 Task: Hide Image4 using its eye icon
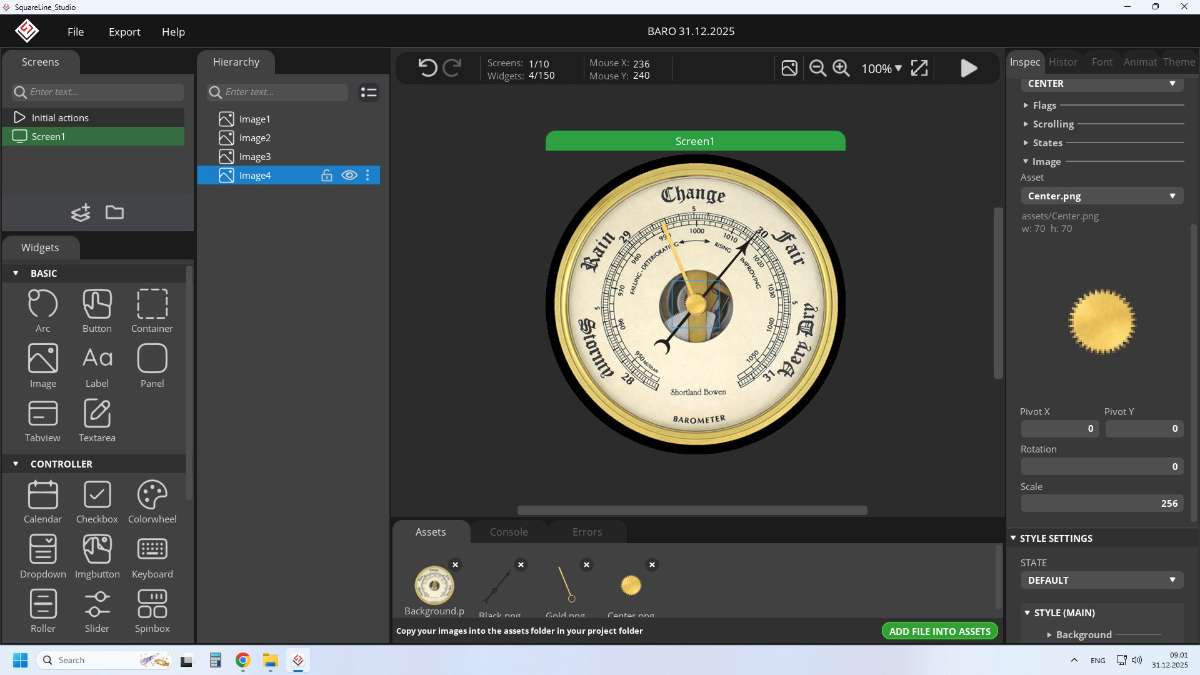pyautogui.click(x=349, y=175)
